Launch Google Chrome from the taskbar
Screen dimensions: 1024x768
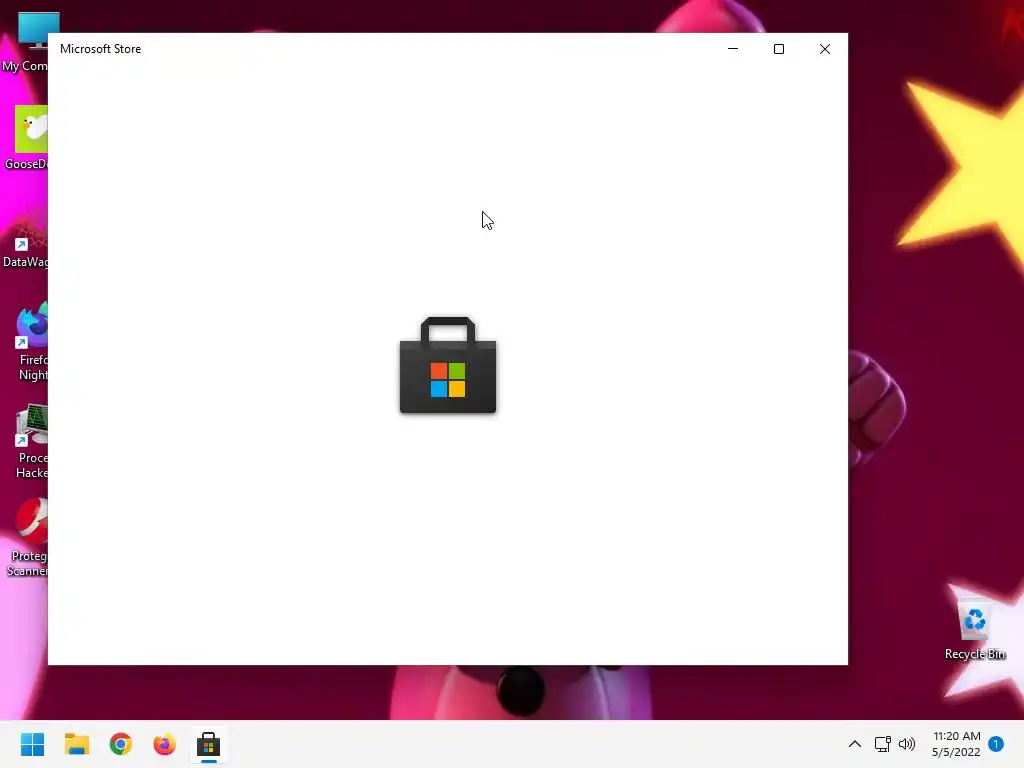coord(121,744)
